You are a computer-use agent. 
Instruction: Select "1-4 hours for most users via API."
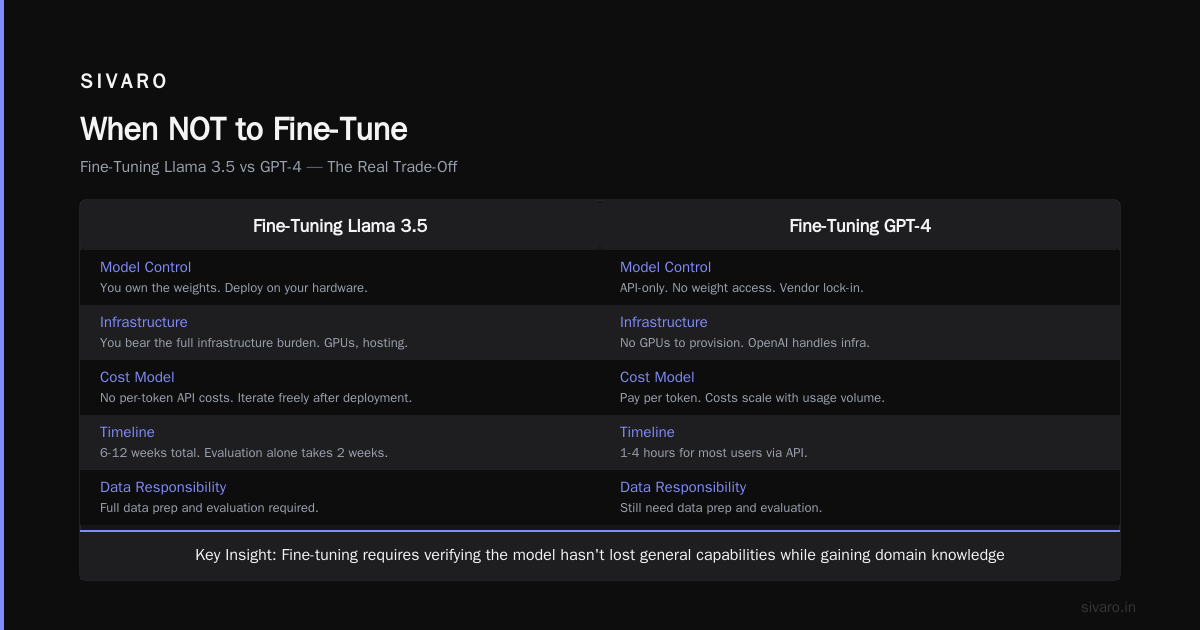point(713,453)
